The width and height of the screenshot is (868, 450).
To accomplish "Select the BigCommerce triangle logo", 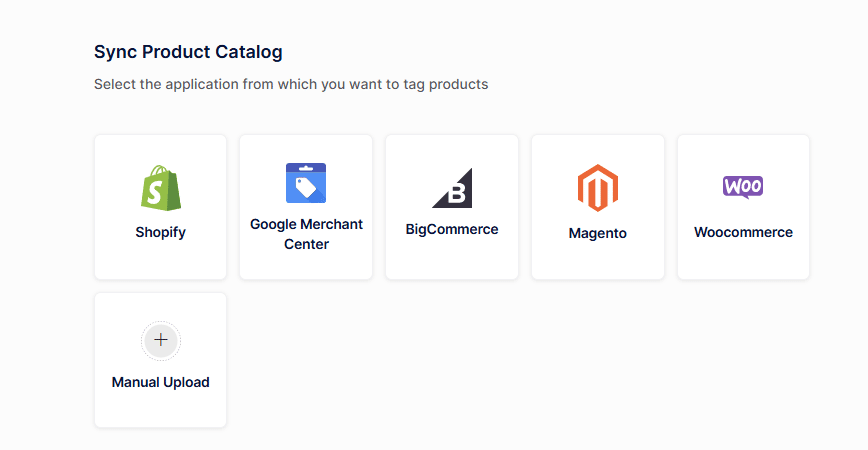I will 452,187.
